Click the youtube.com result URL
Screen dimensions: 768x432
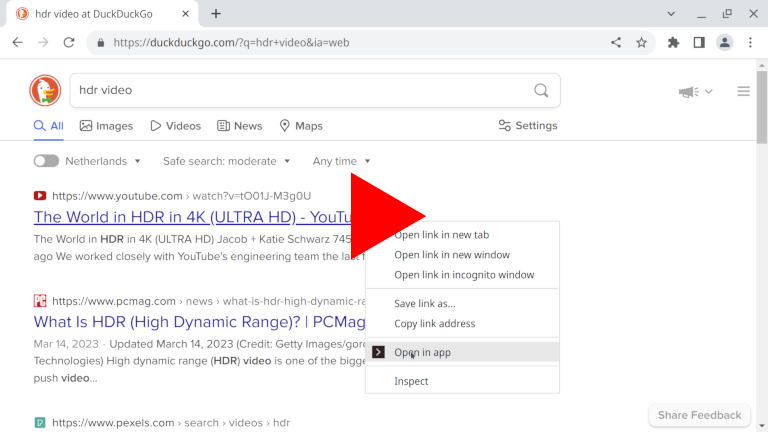[182, 196]
